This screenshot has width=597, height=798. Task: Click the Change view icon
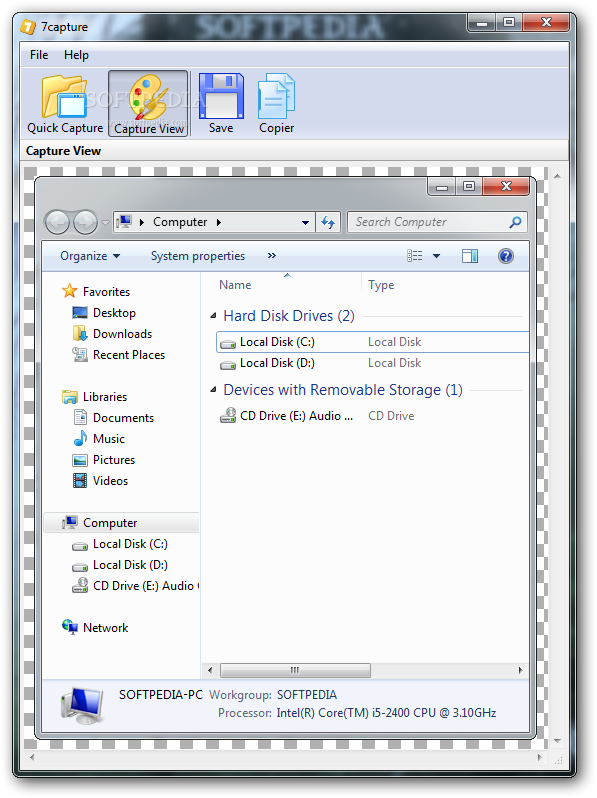pyautogui.click(x=415, y=256)
